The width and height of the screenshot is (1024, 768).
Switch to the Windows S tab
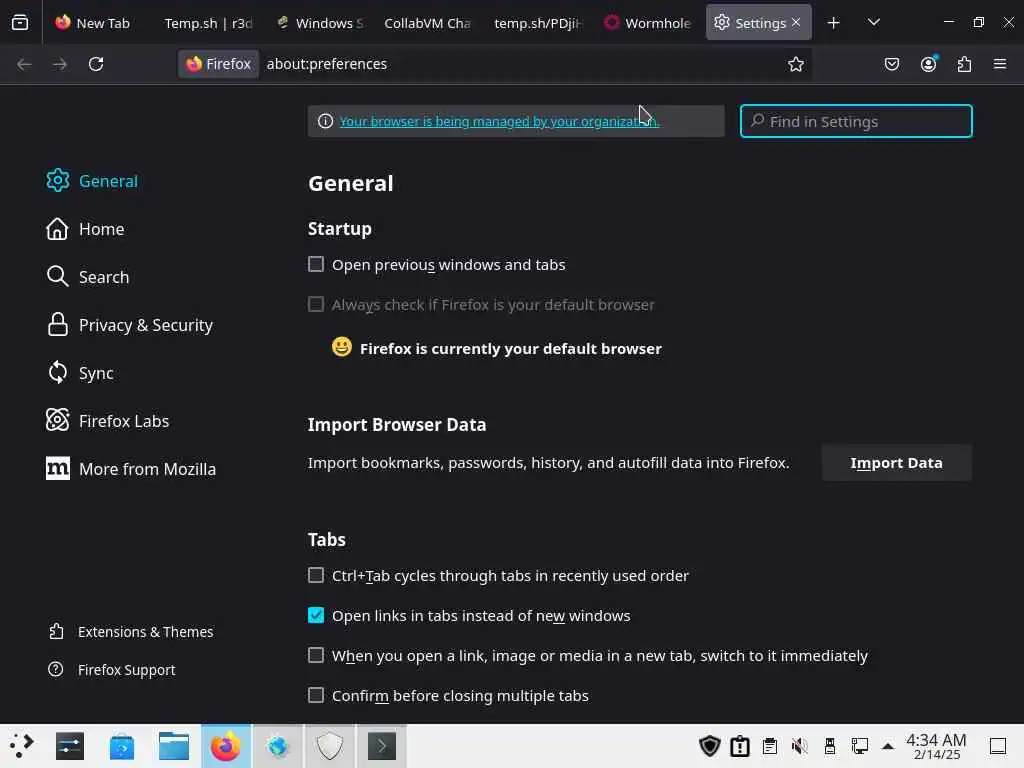(320, 23)
